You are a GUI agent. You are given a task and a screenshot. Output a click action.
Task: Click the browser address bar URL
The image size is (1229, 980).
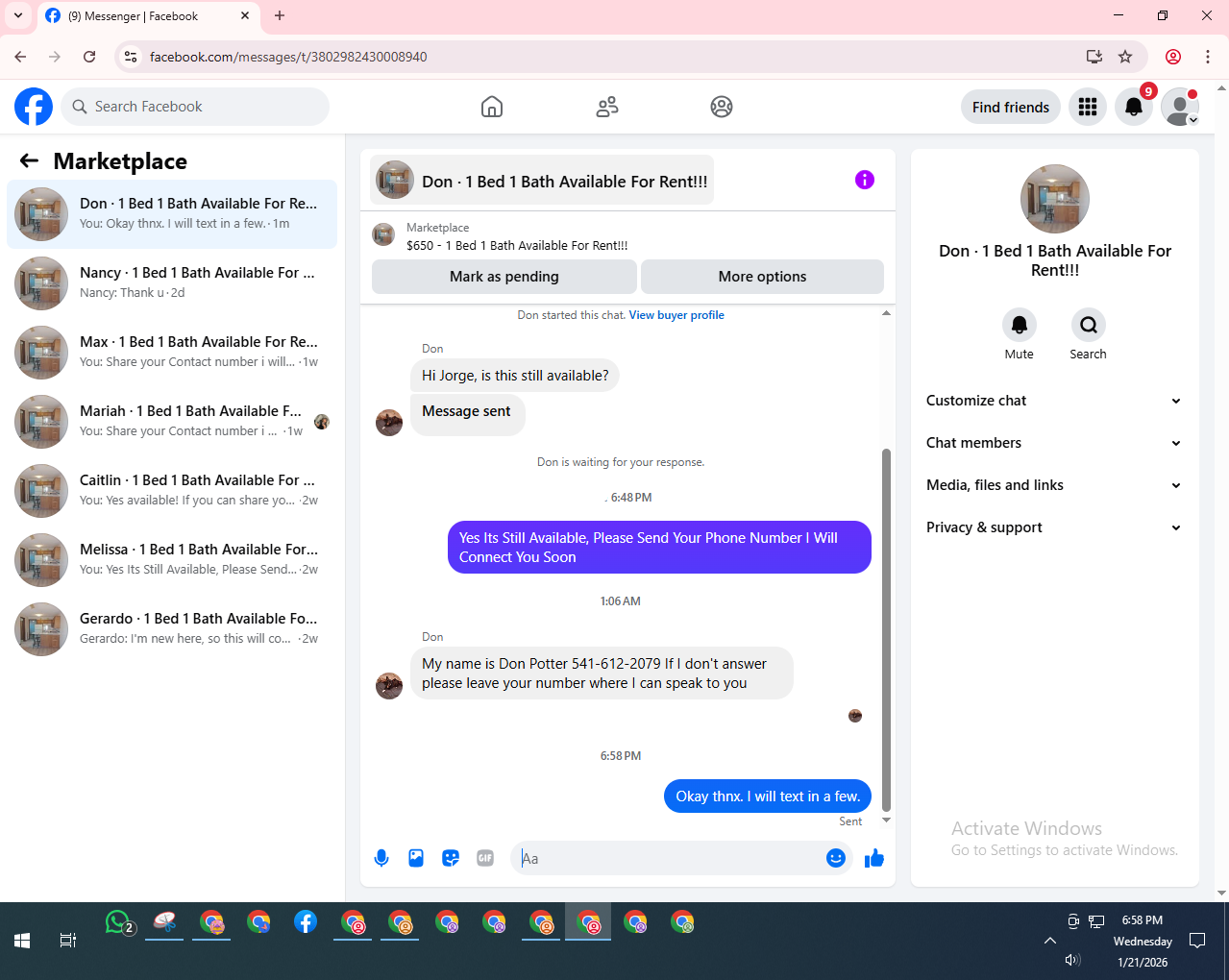[x=288, y=57]
